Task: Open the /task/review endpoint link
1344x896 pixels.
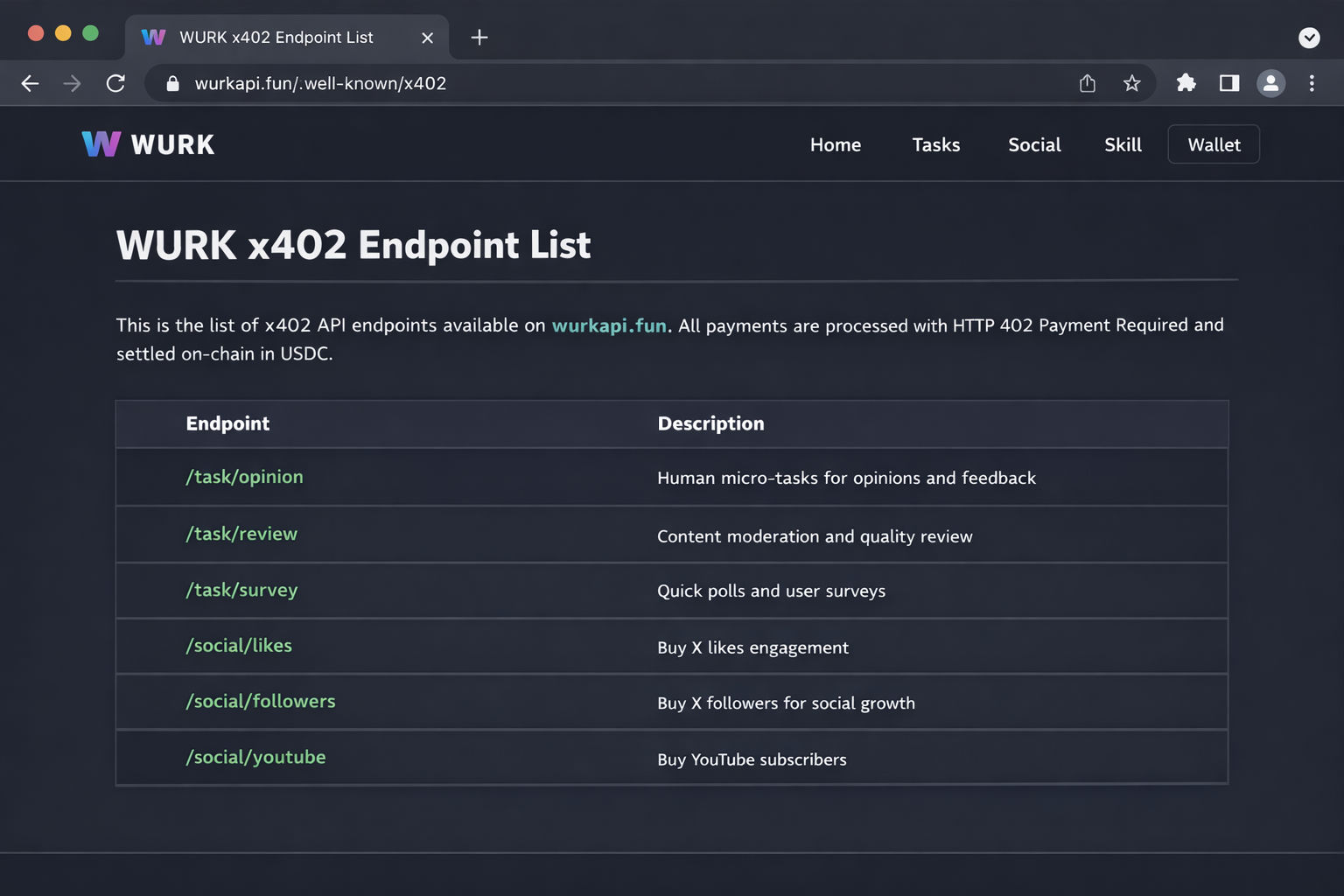Action: point(241,534)
